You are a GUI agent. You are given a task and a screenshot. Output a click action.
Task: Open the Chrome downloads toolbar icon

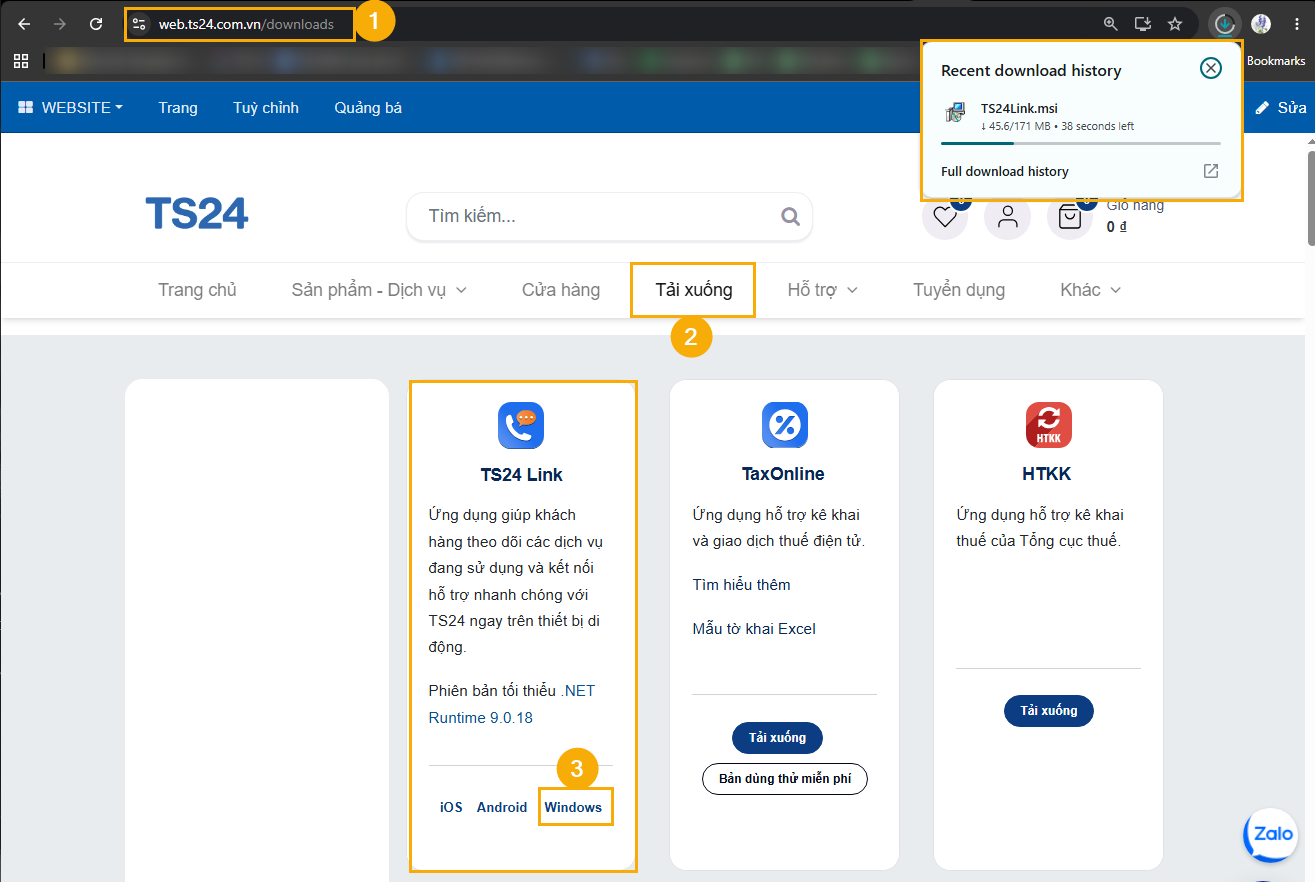click(x=1224, y=24)
